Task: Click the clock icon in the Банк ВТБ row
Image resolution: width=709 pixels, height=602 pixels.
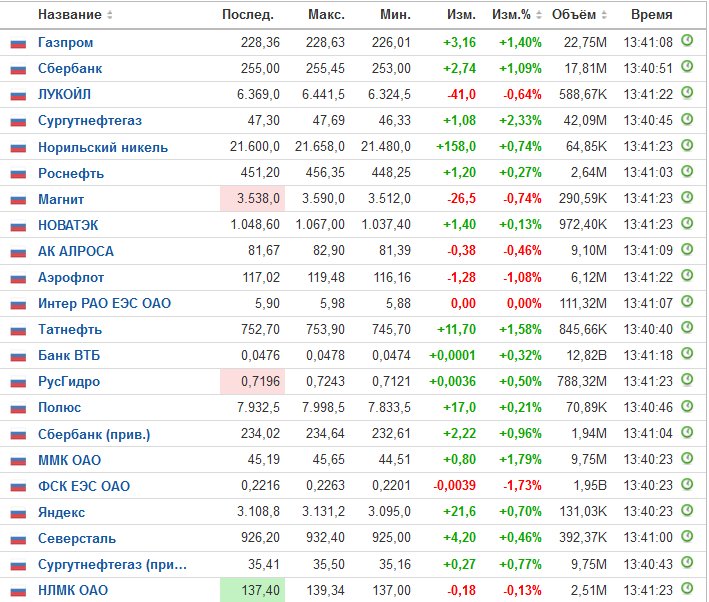Action: [687, 354]
